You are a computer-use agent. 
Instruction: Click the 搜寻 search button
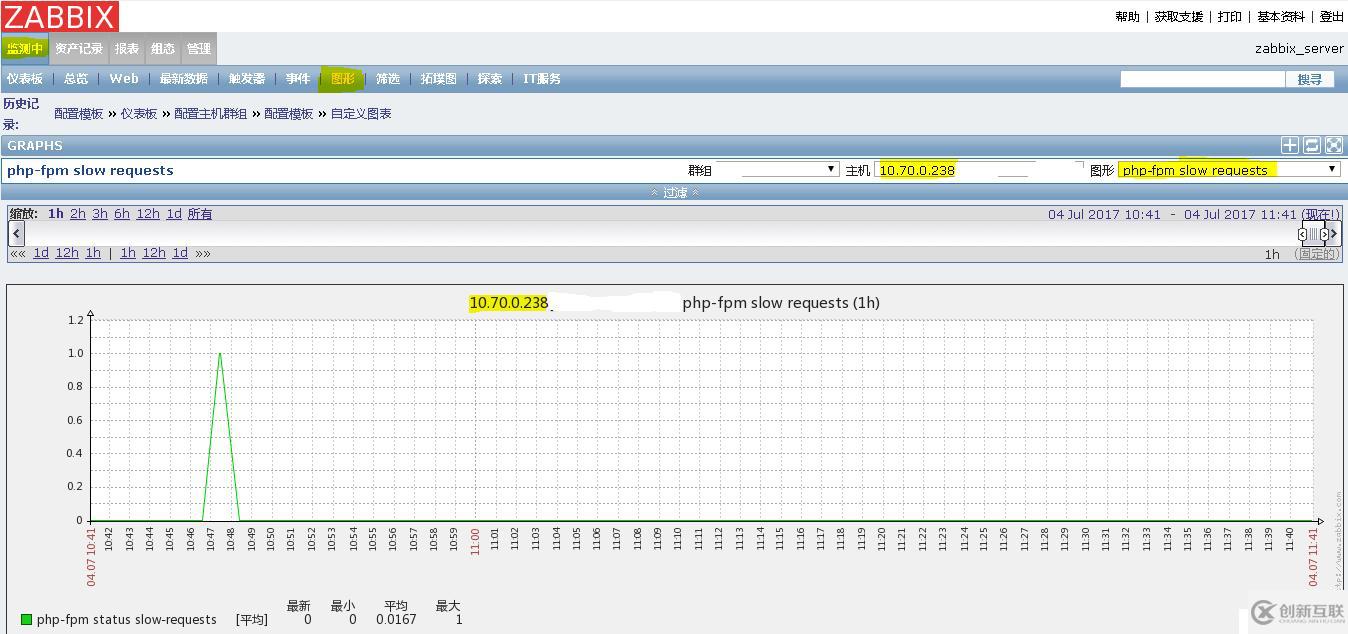point(1311,78)
